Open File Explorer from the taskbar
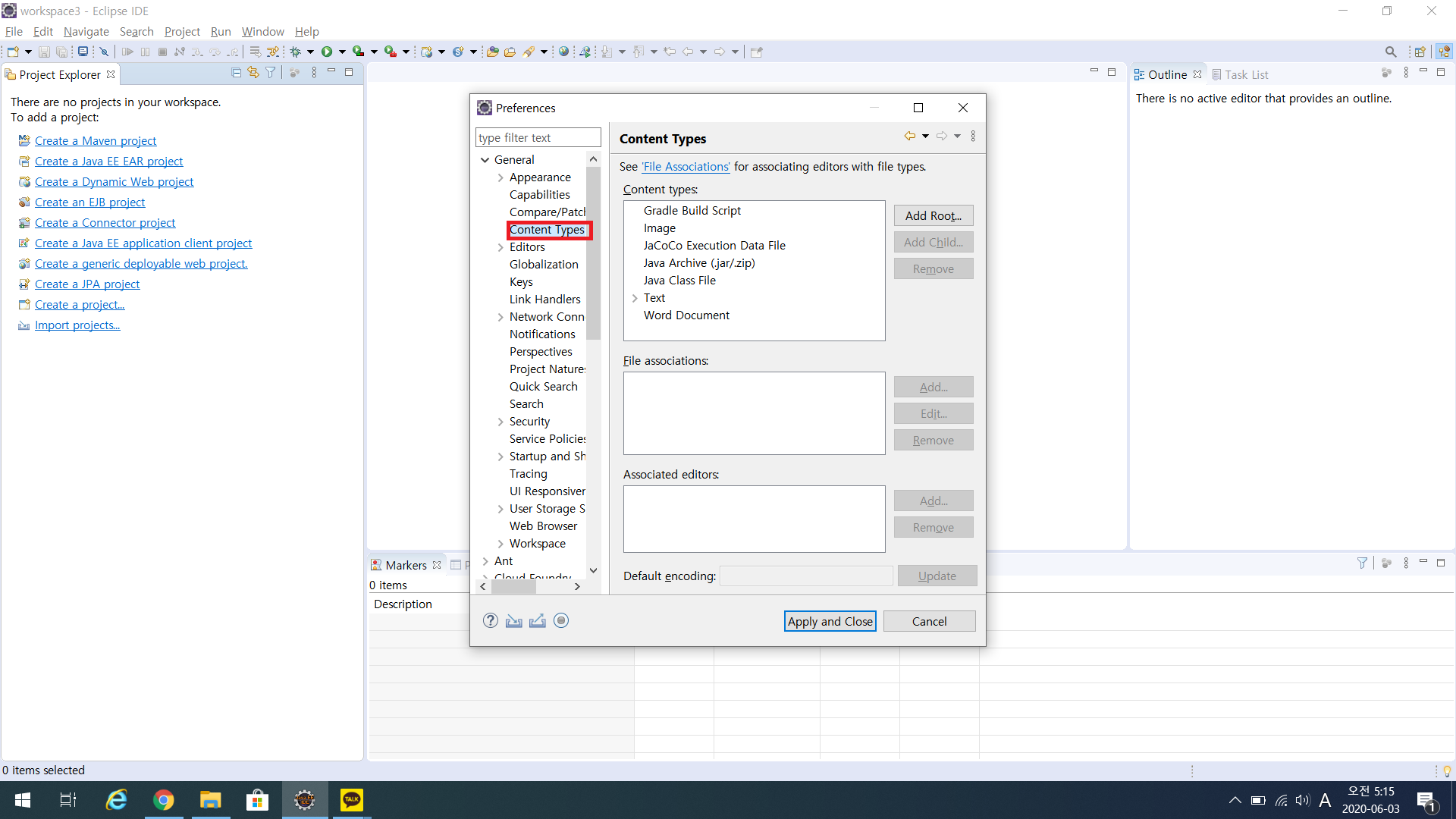Screen dimensions: 1456x819 [210, 800]
